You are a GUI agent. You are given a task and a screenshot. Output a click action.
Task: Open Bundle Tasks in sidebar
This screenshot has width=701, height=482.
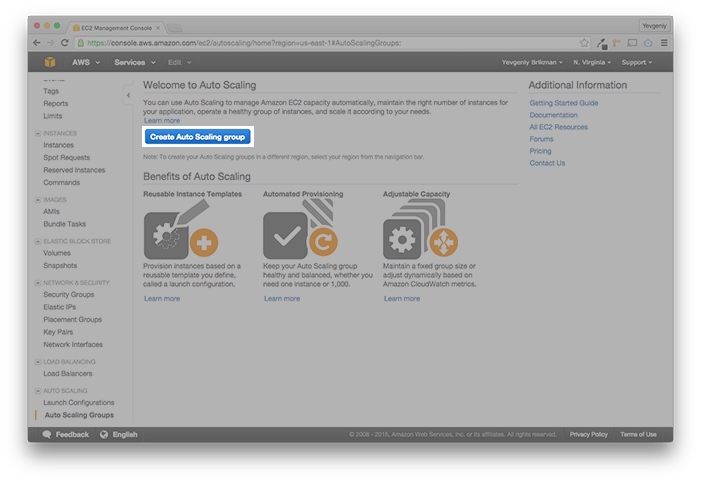(x=65, y=224)
